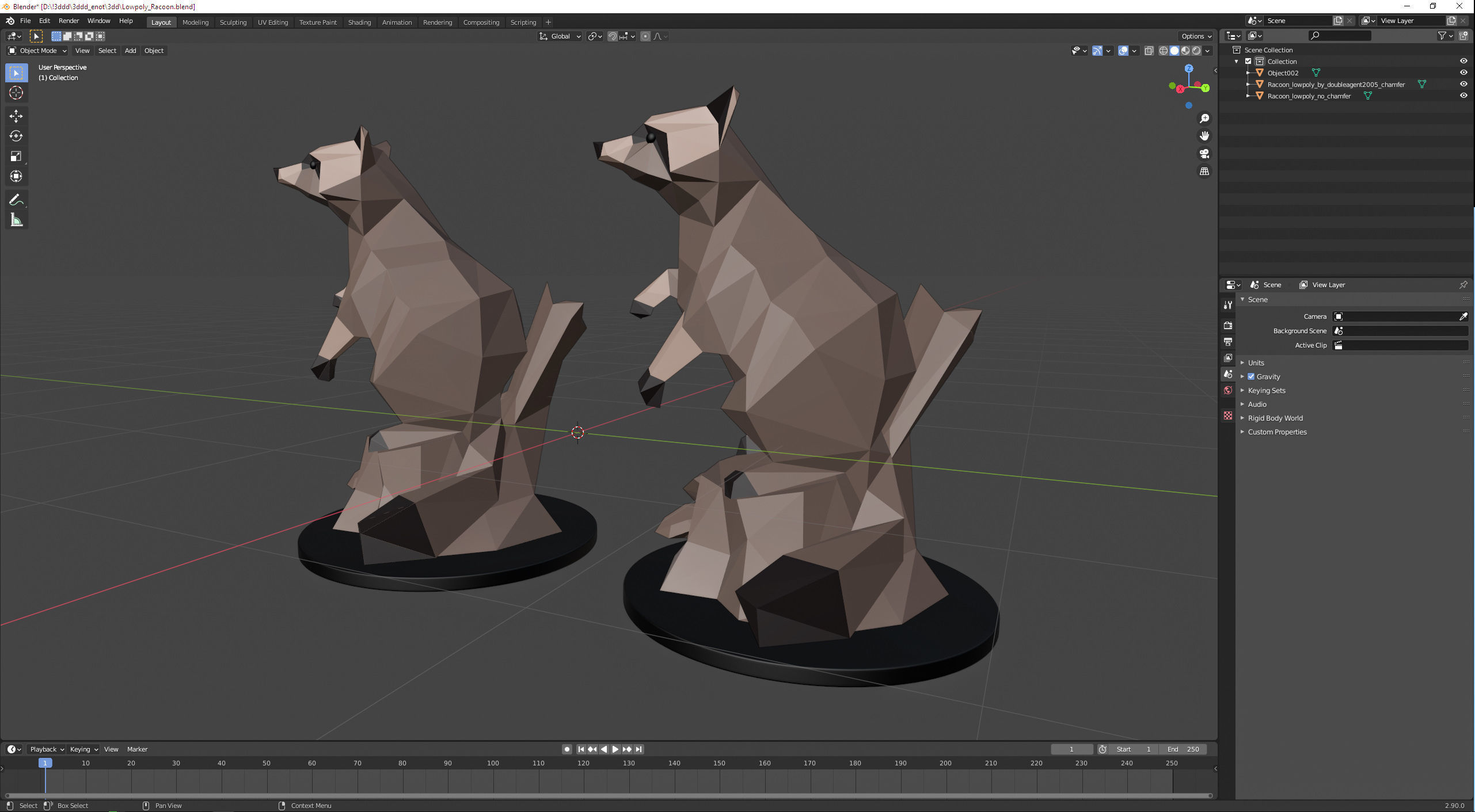1475x812 pixels.
Task: Hide Object002 with its eye icon
Action: click(x=1463, y=73)
